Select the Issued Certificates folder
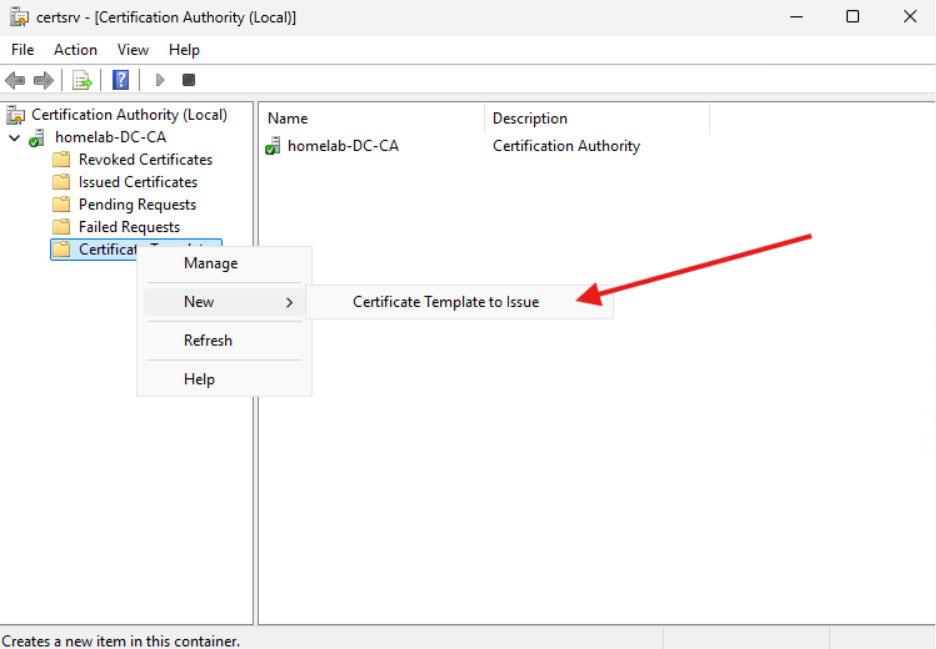Screen dimensions: 936x649 click(x=138, y=182)
